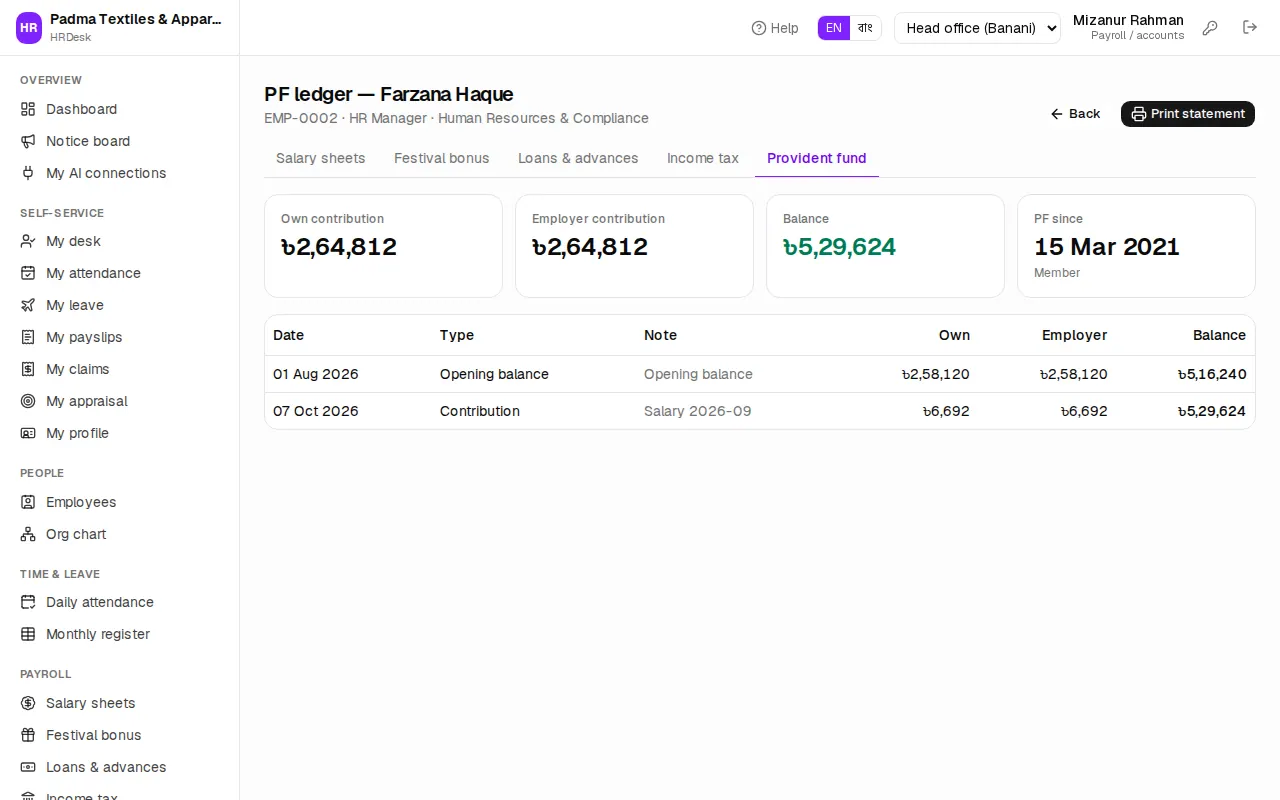Open My payslips
The height and width of the screenshot is (800, 1280).
[120, 337]
